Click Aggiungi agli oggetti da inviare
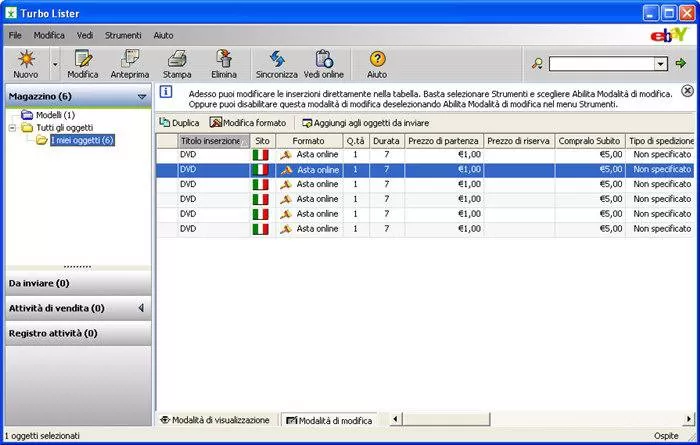The image size is (700, 445). (x=364, y=122)
